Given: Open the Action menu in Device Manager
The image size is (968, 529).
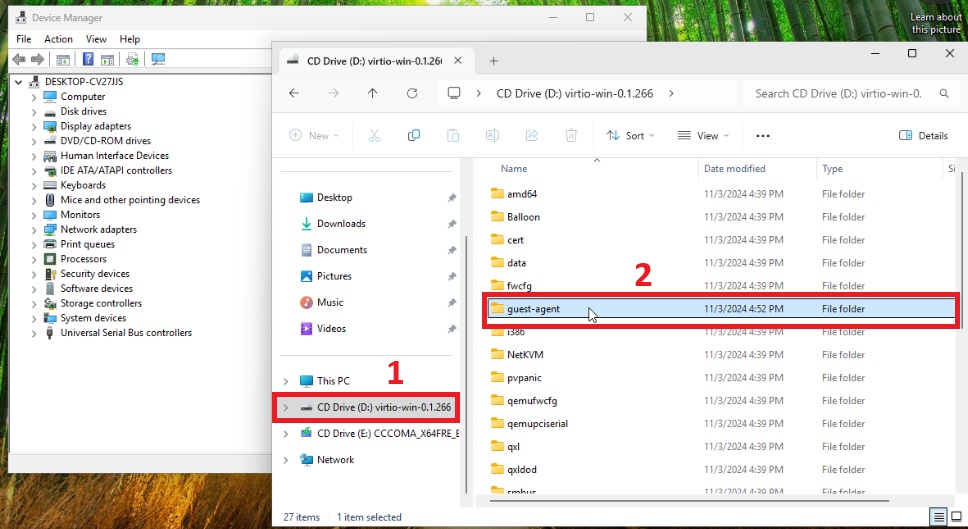Looking at the screenshot, I should (x=58, y=39).
